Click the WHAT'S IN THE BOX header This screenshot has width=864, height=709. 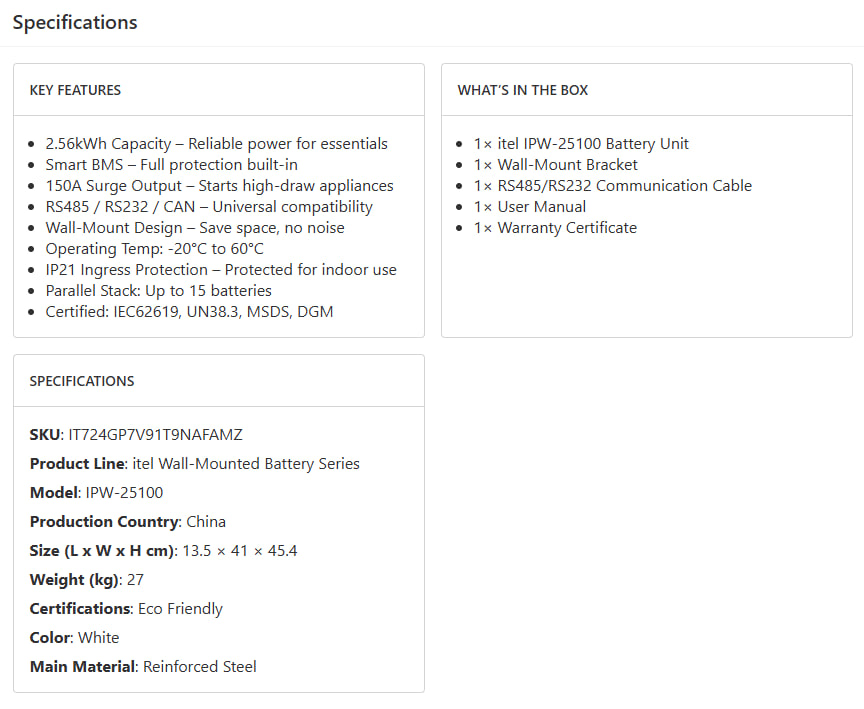(523, 90)
